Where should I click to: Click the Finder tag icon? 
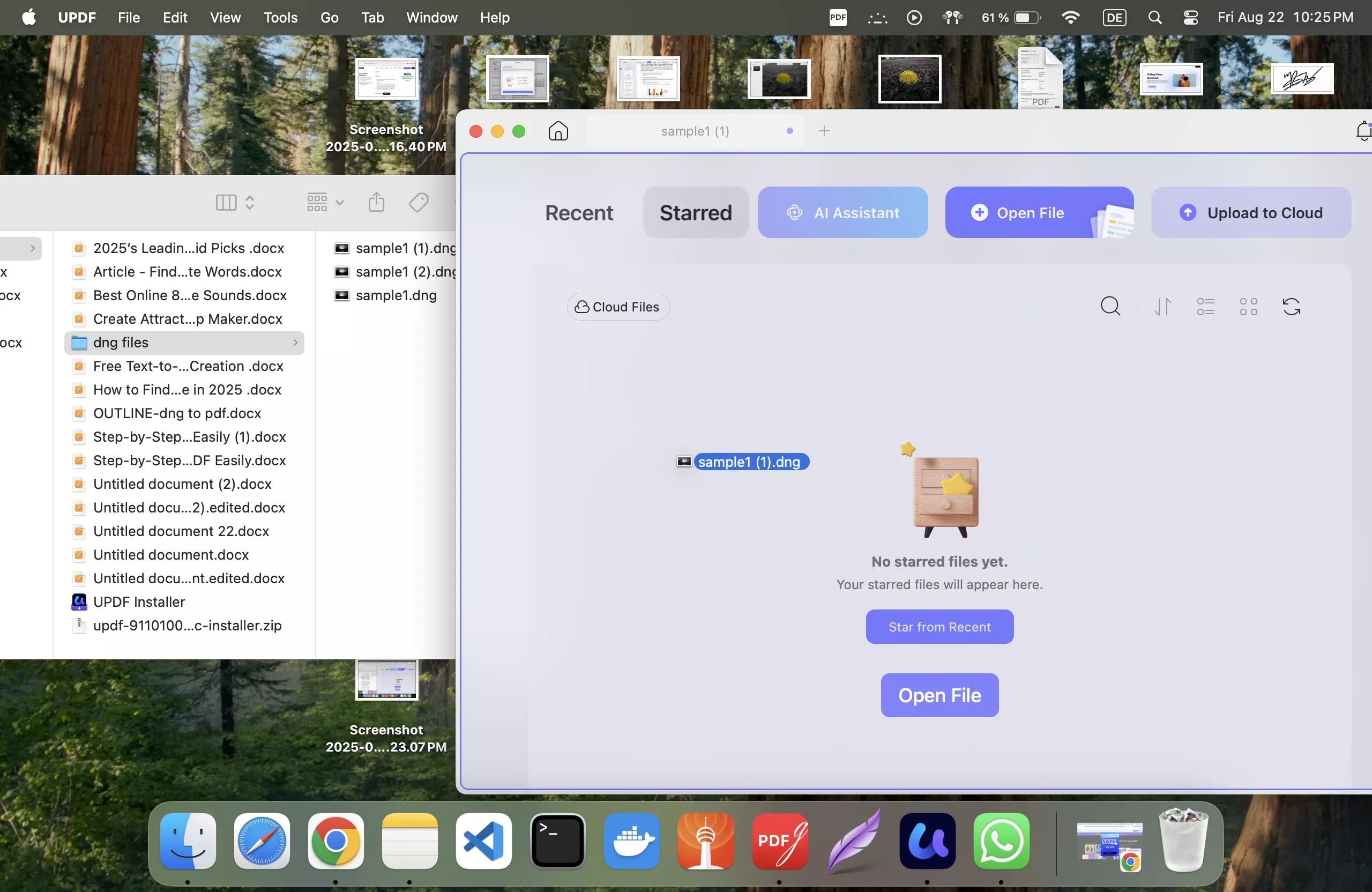(419, 203)
